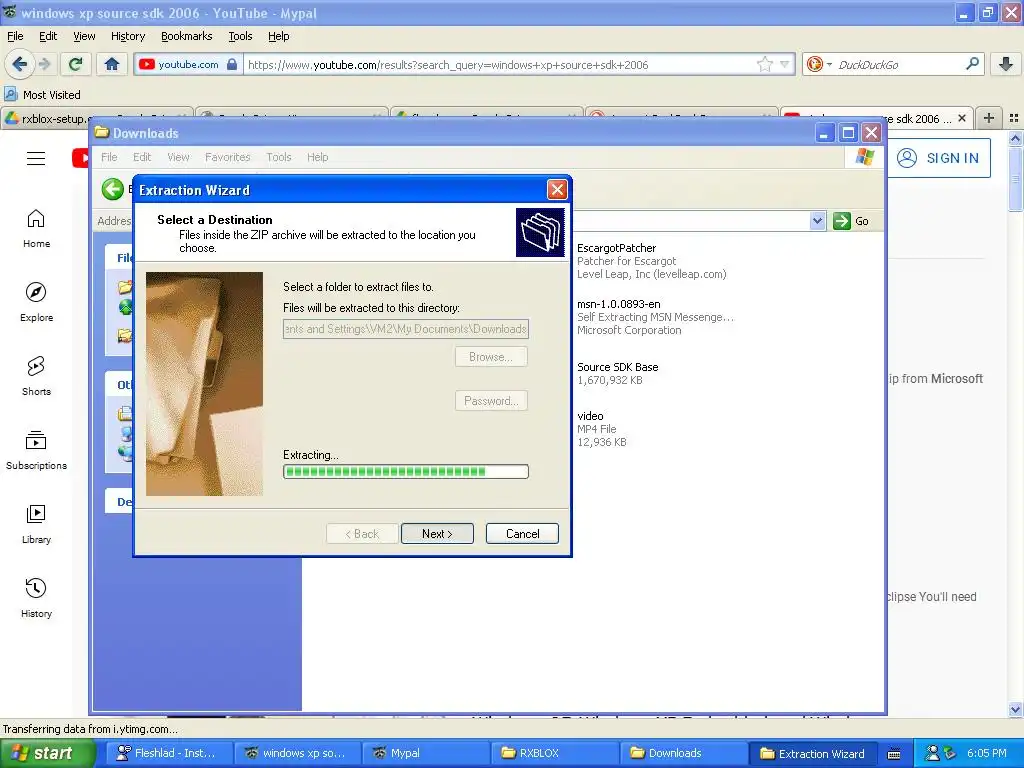Open the Most Visited bookmarks folder

pyautogui.click(x=42, y=95)
